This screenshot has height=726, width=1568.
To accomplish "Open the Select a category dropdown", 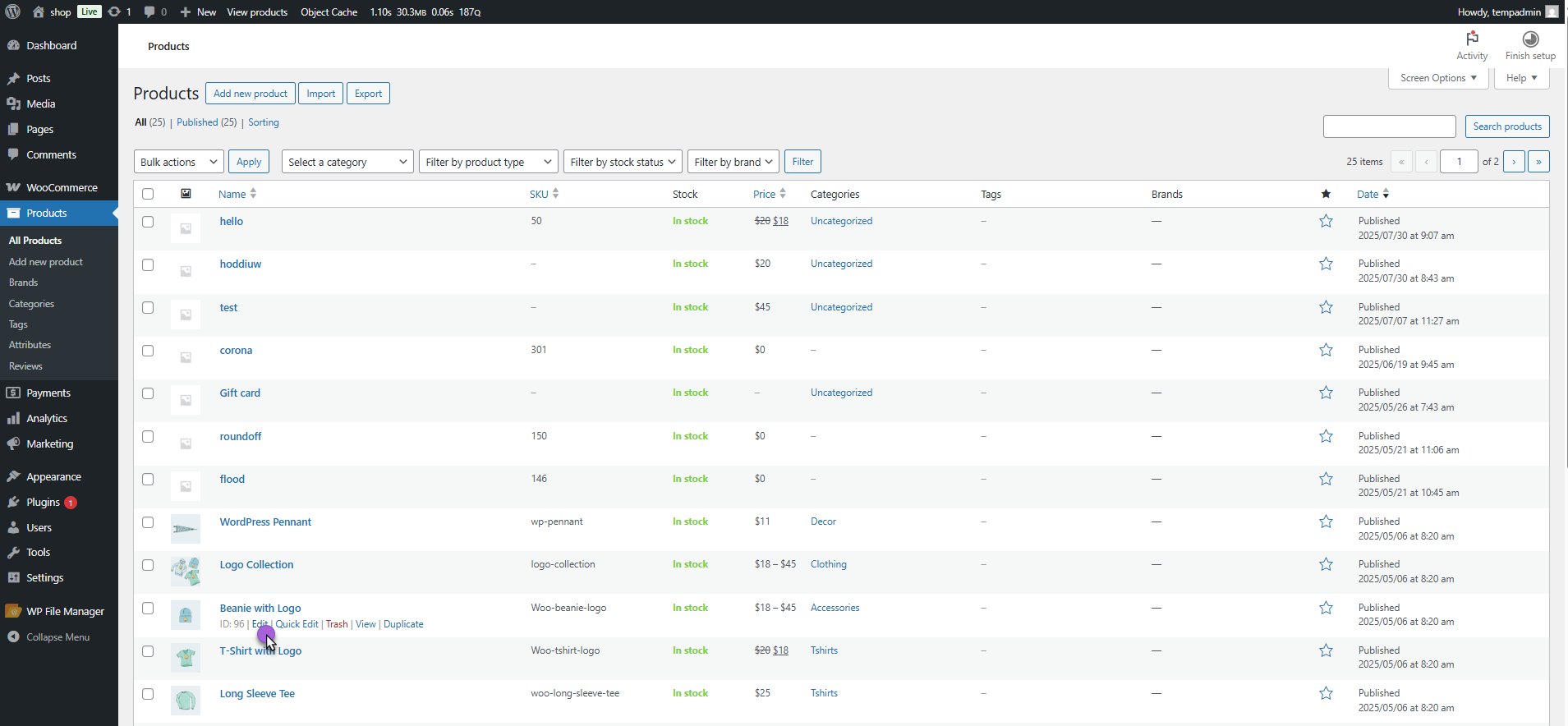I will (347, 162).
